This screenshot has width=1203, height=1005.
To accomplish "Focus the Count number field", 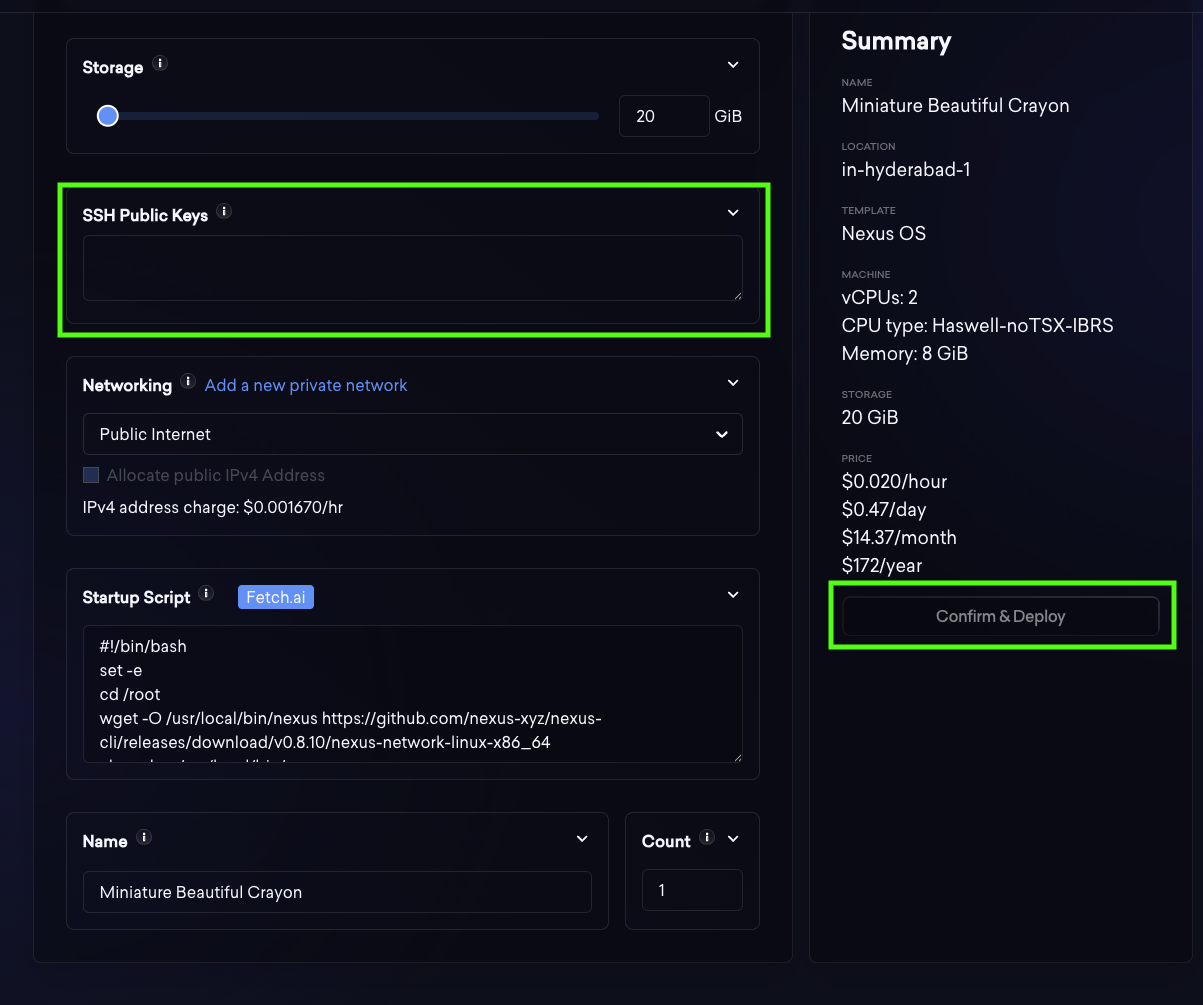I will click(x=692, y=890).
